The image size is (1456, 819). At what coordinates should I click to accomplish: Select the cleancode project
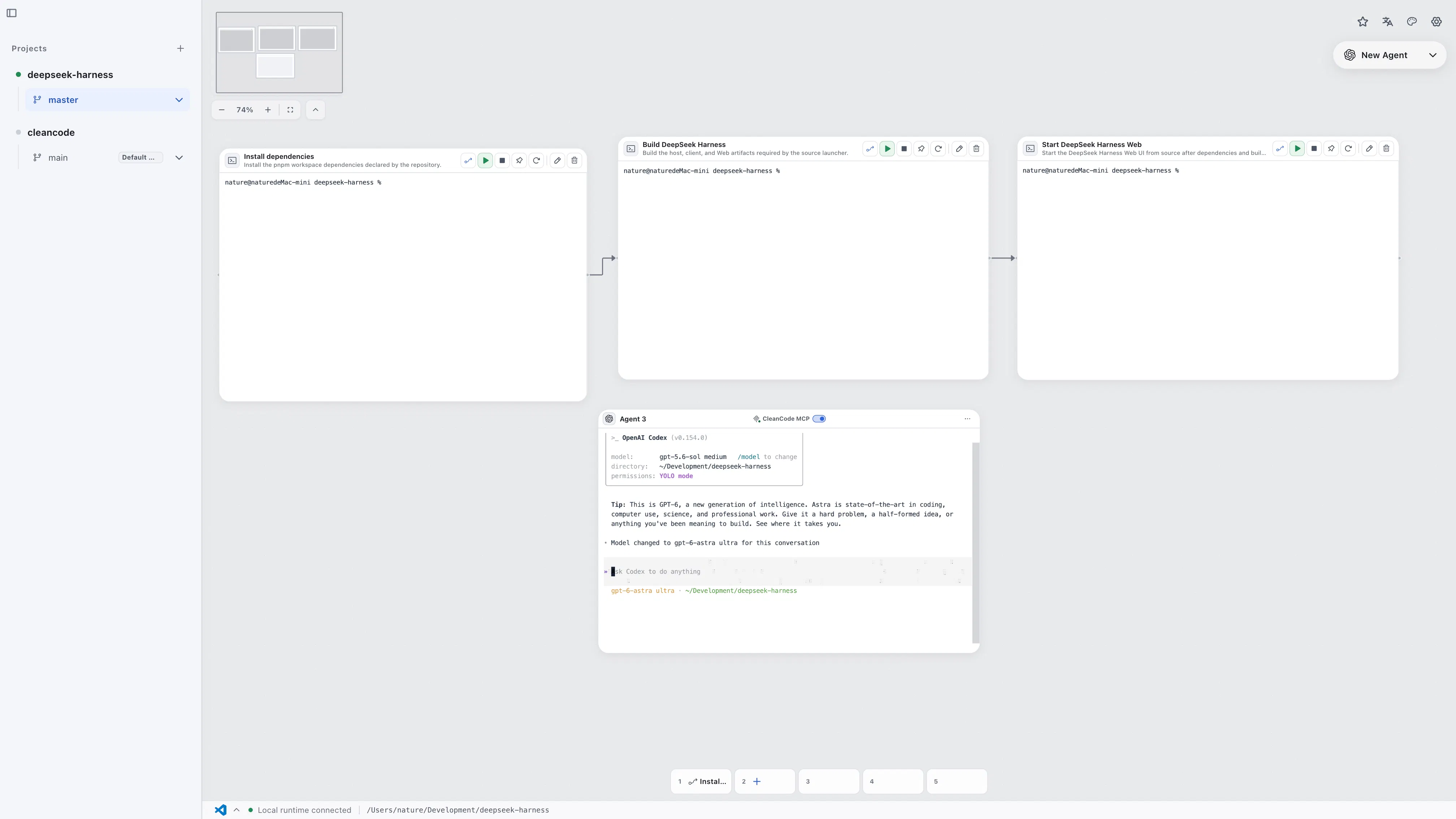click(51, 132)
